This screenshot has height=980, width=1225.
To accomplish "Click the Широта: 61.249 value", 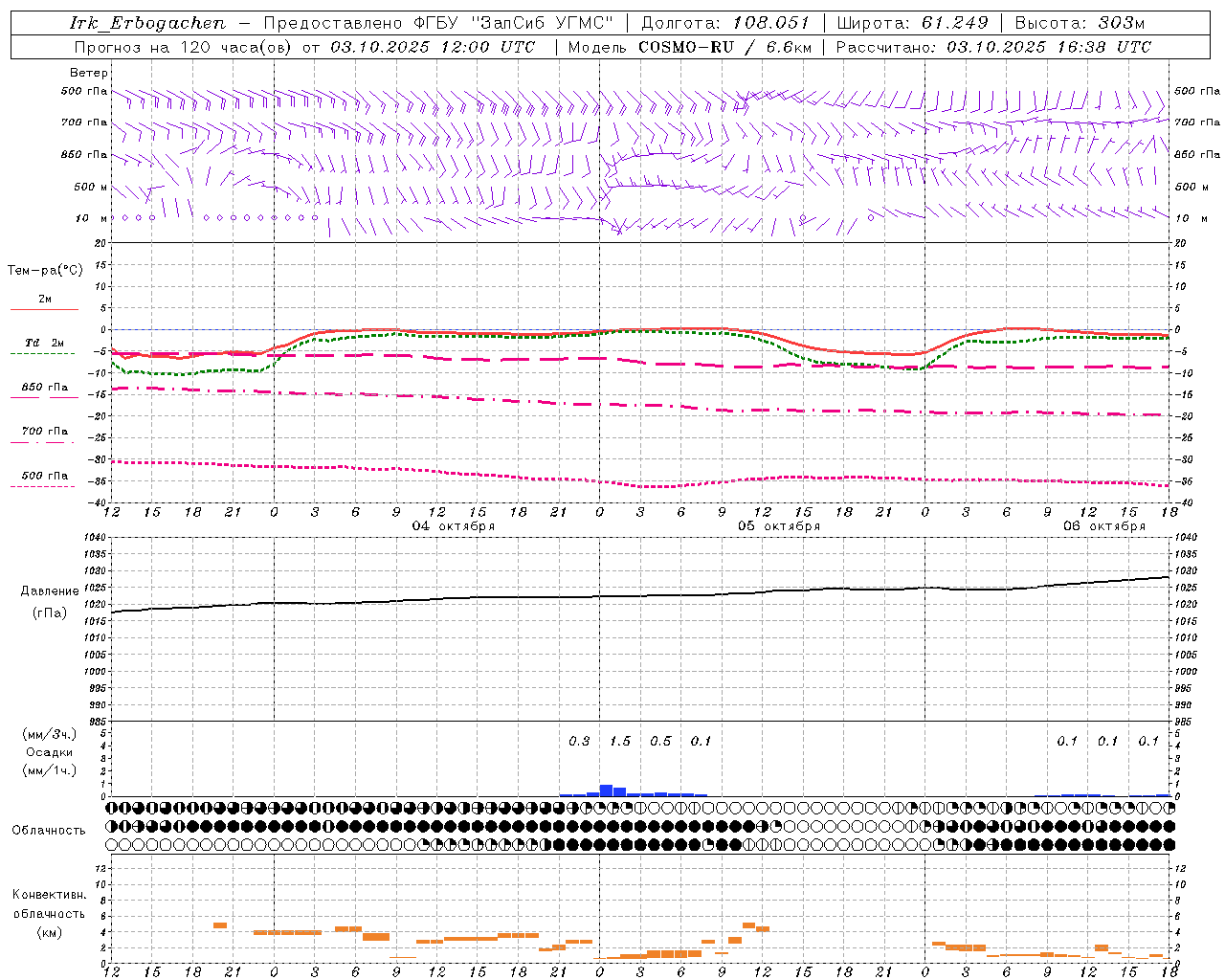I will coord(913,23).
